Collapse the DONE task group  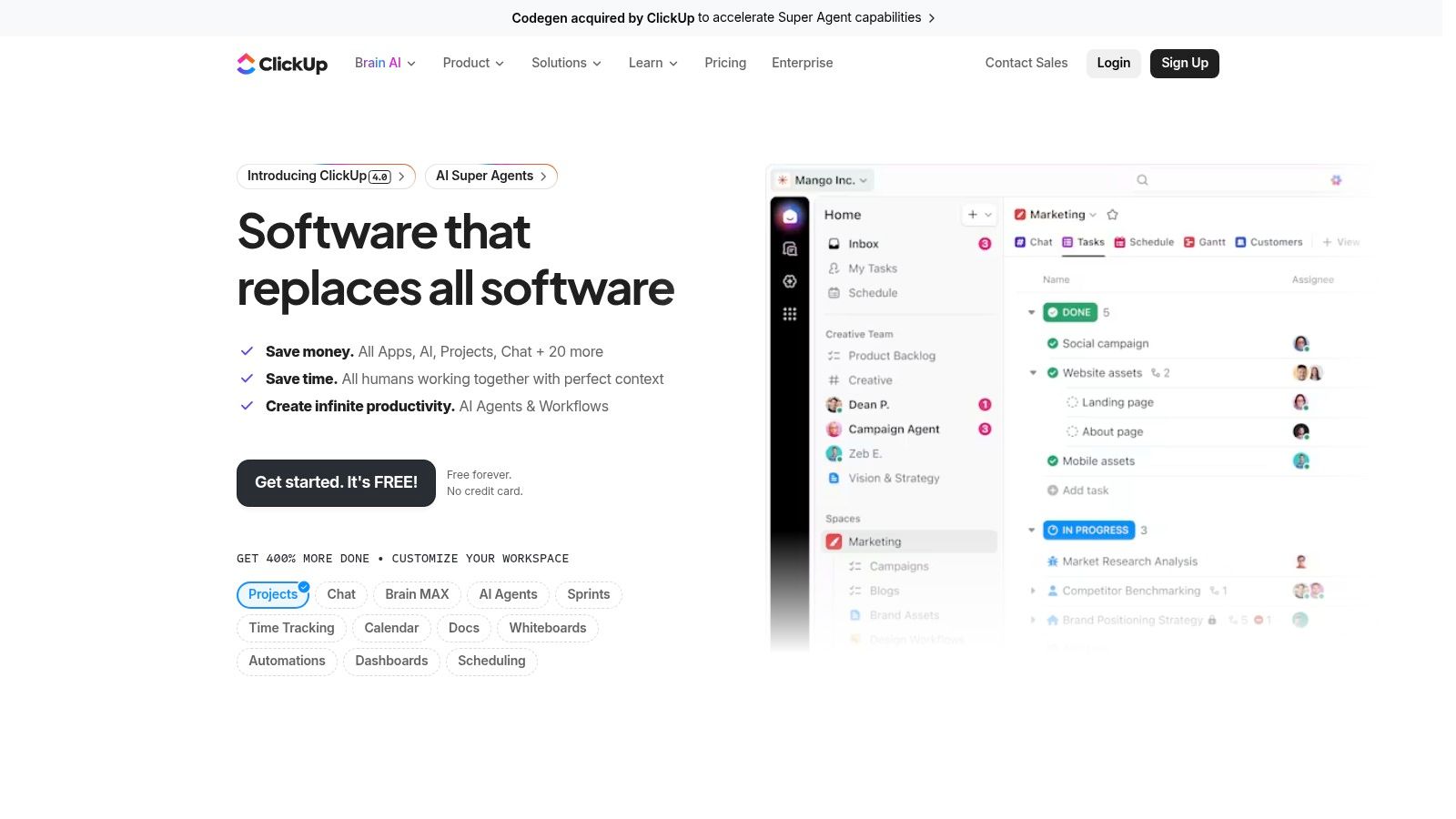tap(1032, 312)
